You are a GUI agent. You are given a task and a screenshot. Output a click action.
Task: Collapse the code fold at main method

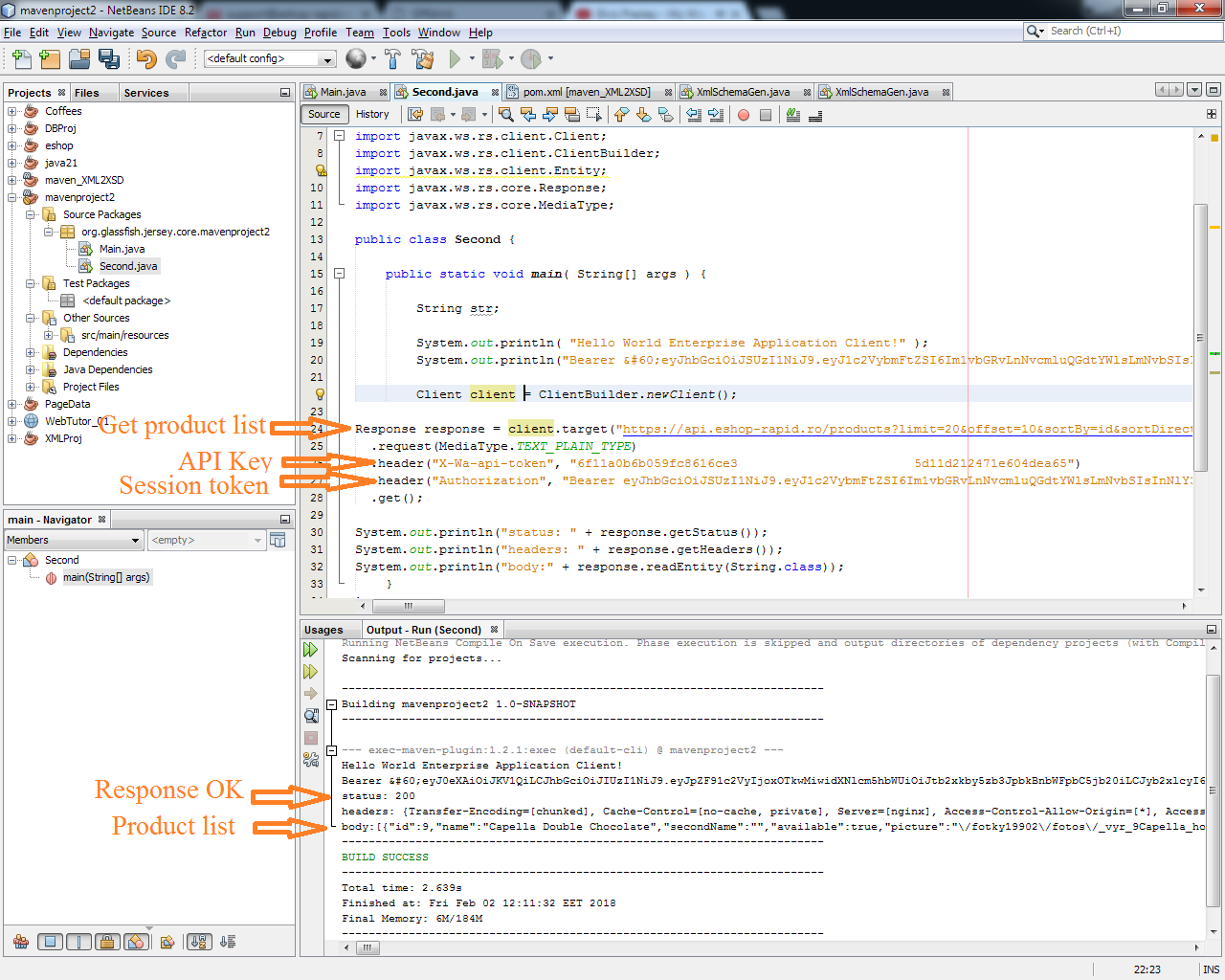(x=339, y=274)
